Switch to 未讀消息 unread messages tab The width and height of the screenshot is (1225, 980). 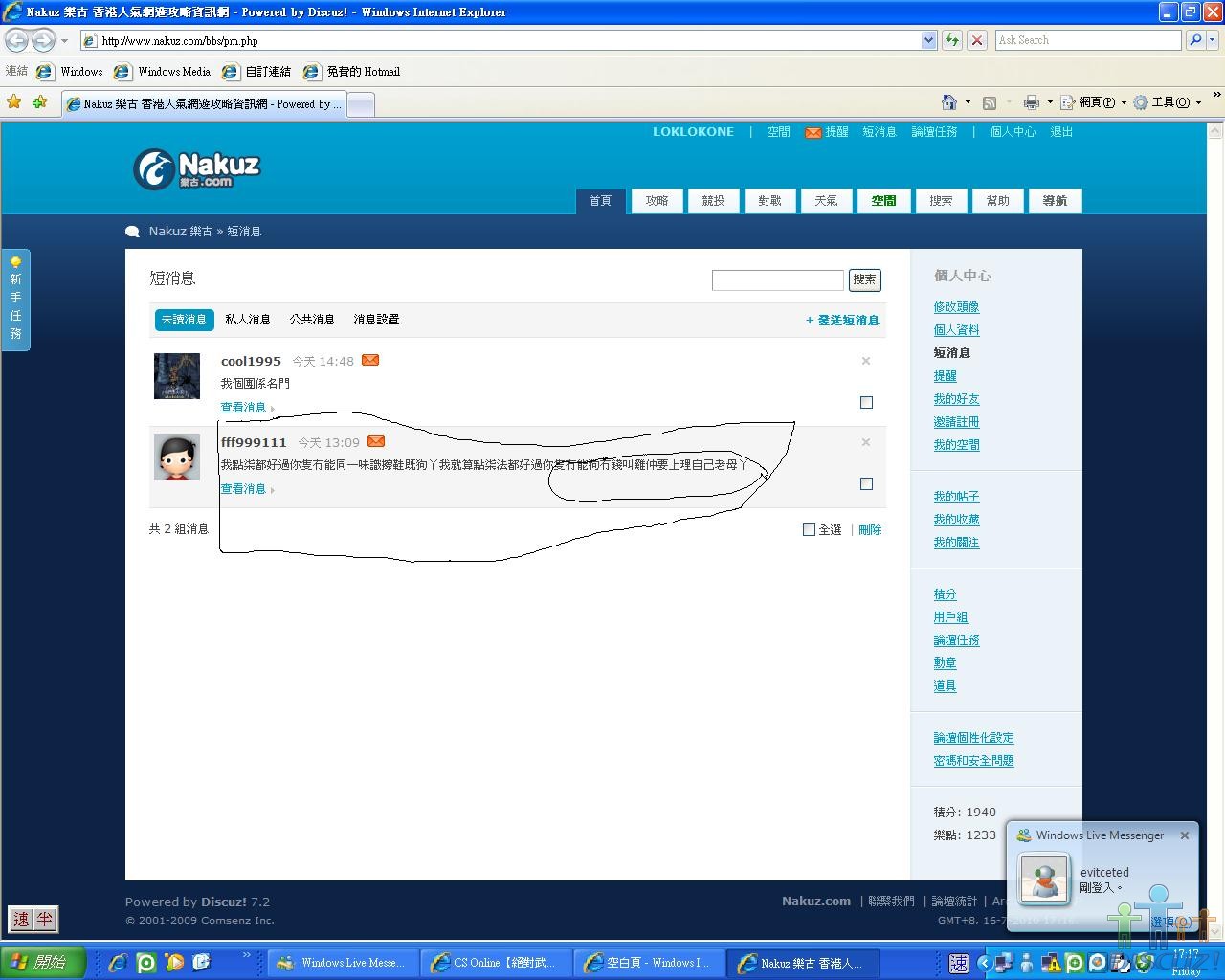tap(184, 320)
